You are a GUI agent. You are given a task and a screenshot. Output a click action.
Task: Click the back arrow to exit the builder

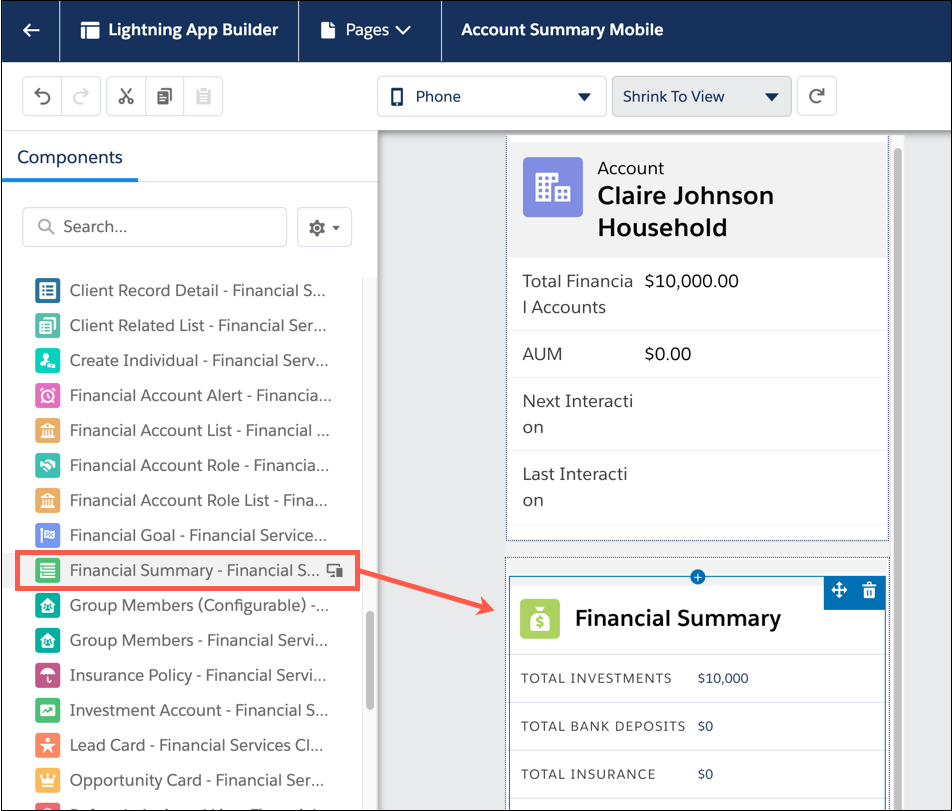30,30
